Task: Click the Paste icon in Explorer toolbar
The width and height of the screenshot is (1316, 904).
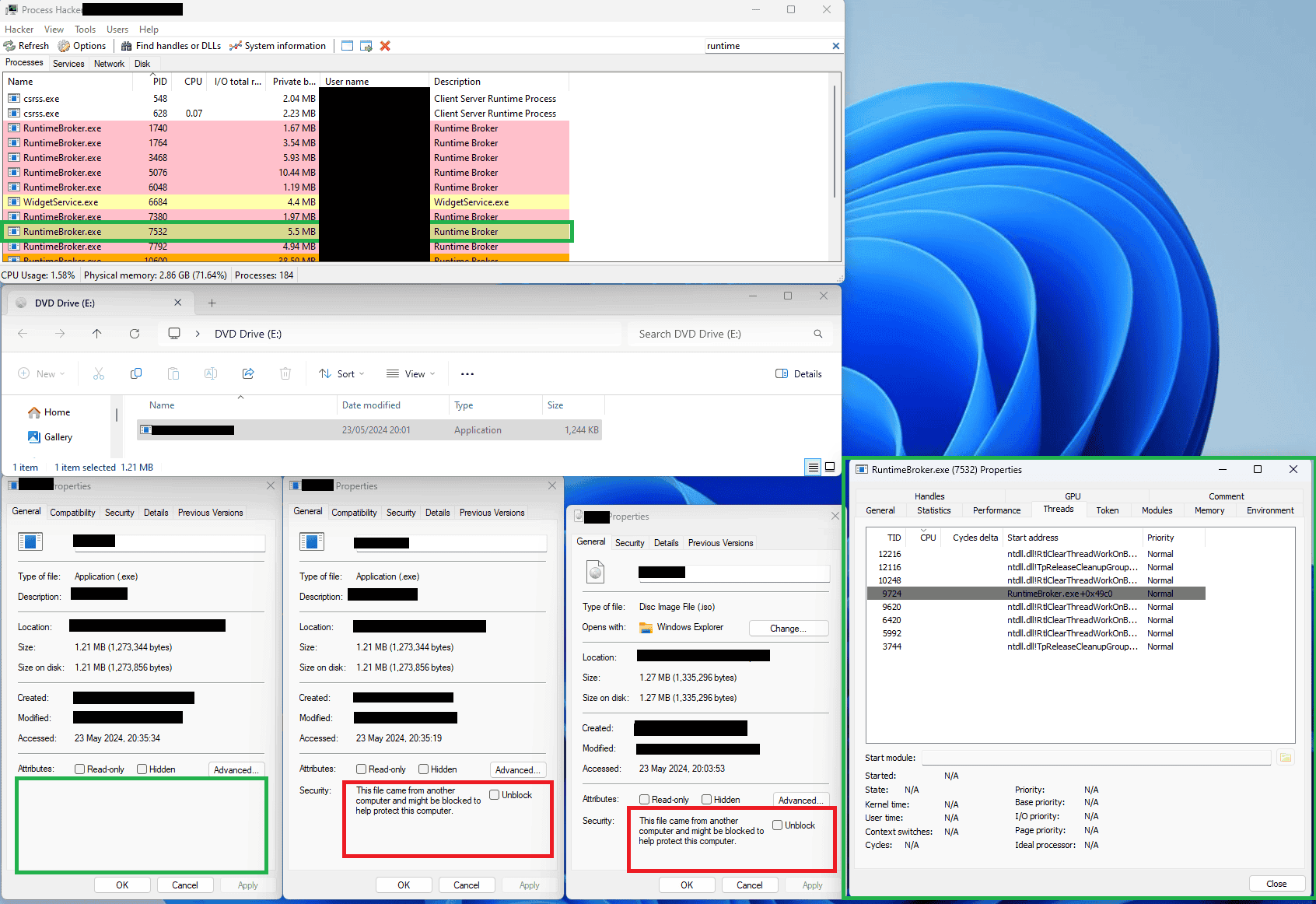Action: [173, 374]
